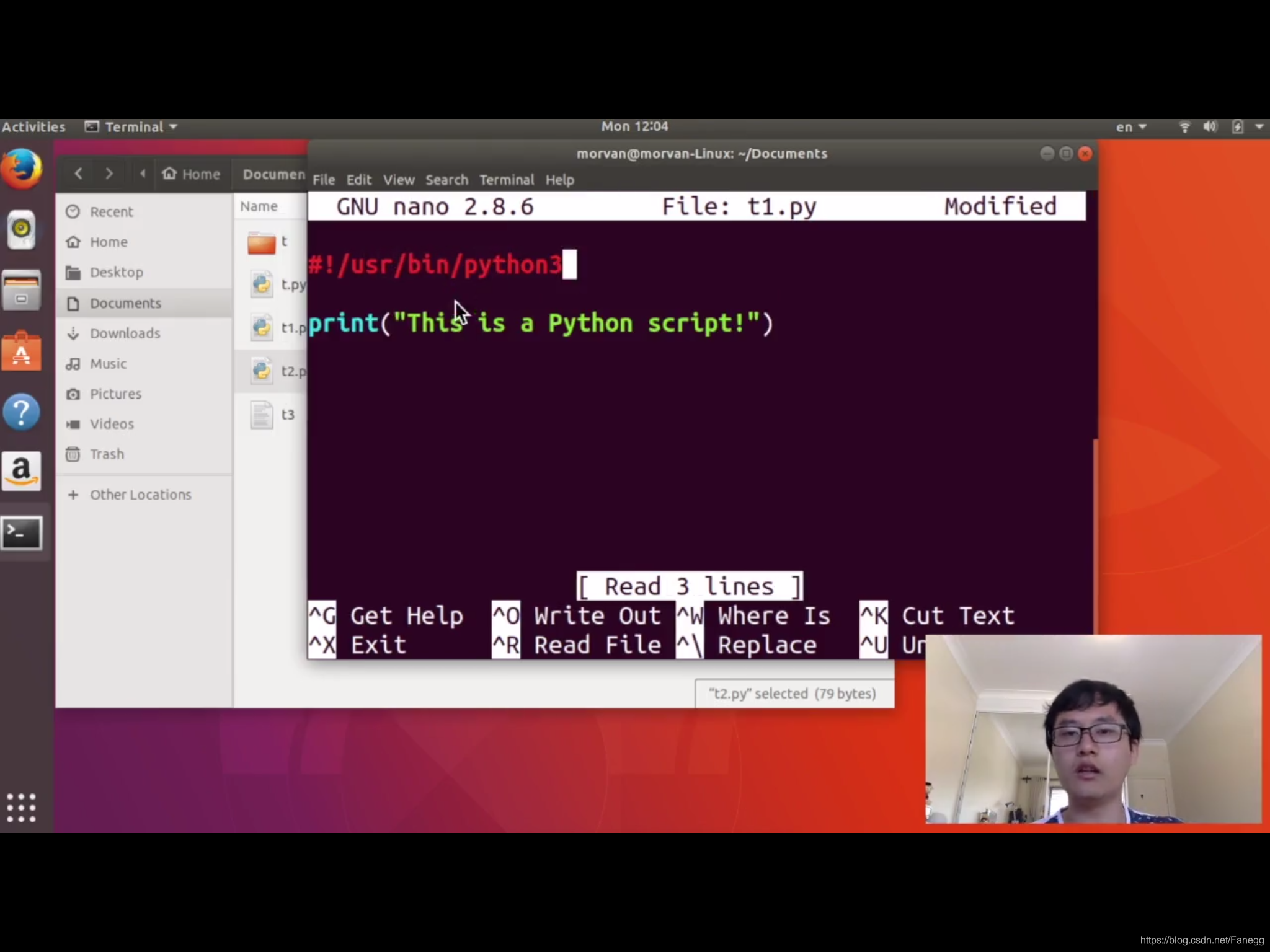Open the Search menu in terminal
1270x952 pixels.
click(x=446, y=180)
